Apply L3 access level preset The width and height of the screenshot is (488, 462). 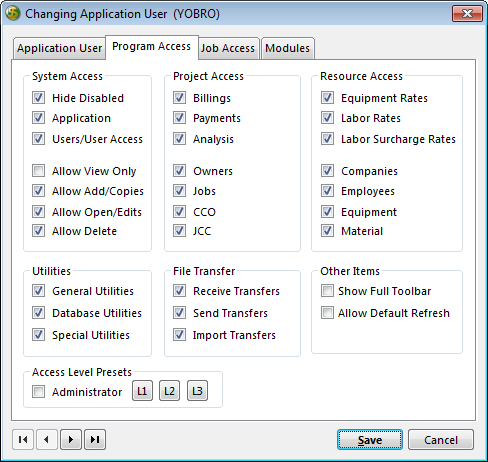tap(197, 391)
